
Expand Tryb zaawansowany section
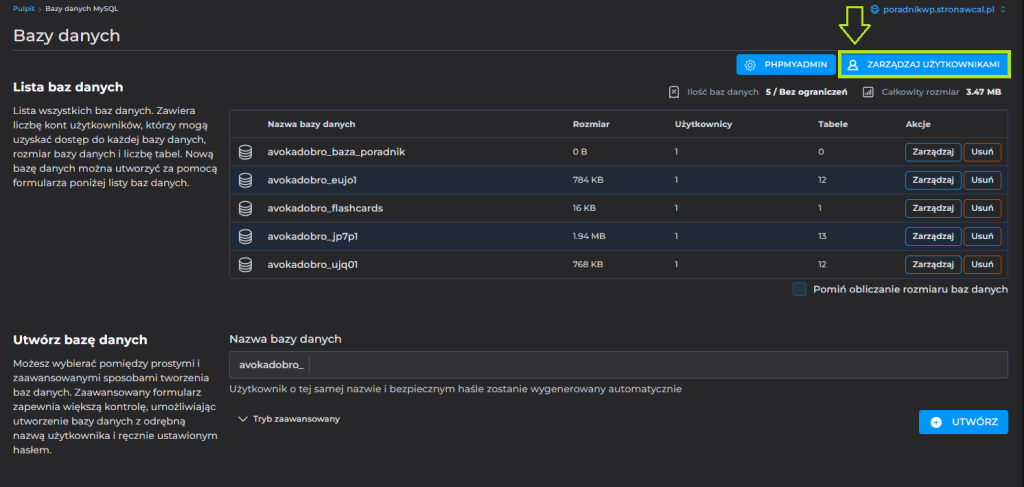click(x=289, y=419)
